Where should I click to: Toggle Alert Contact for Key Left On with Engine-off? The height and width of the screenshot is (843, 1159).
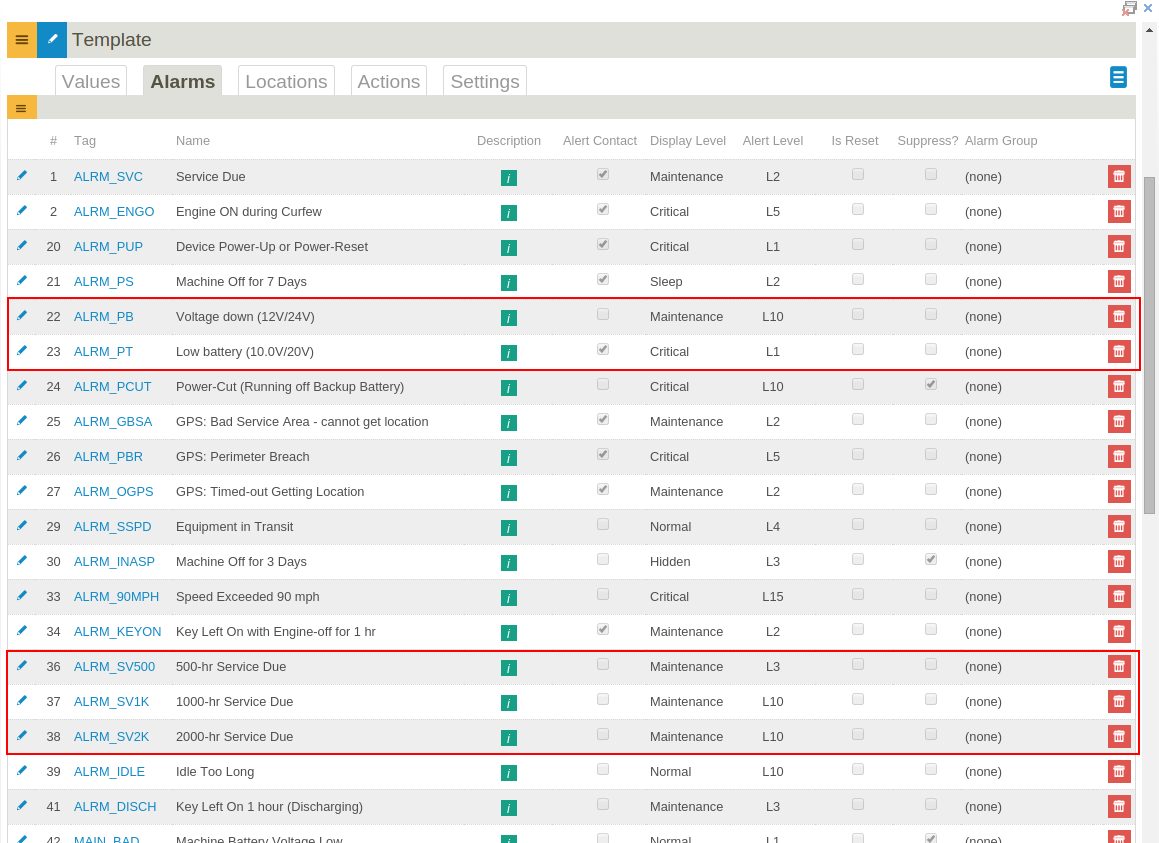coord(603,629)
